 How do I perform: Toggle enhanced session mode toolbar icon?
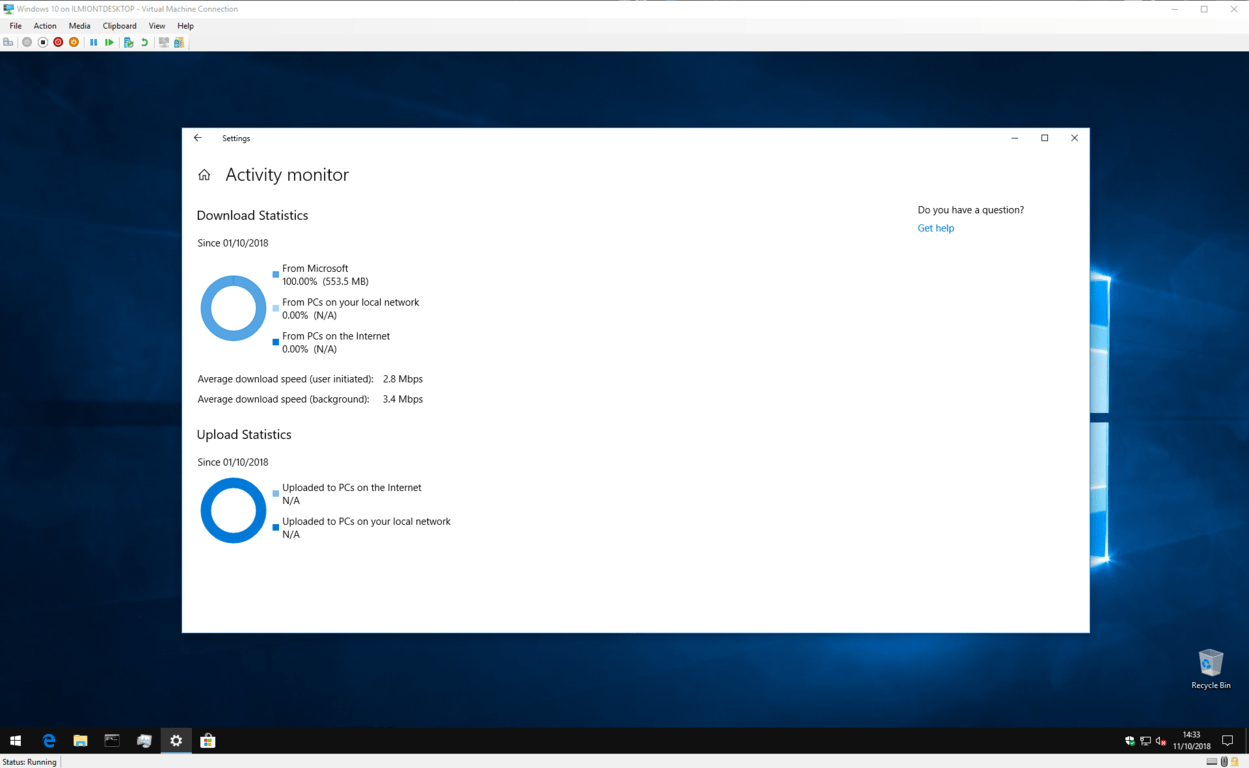click(164, 42)
